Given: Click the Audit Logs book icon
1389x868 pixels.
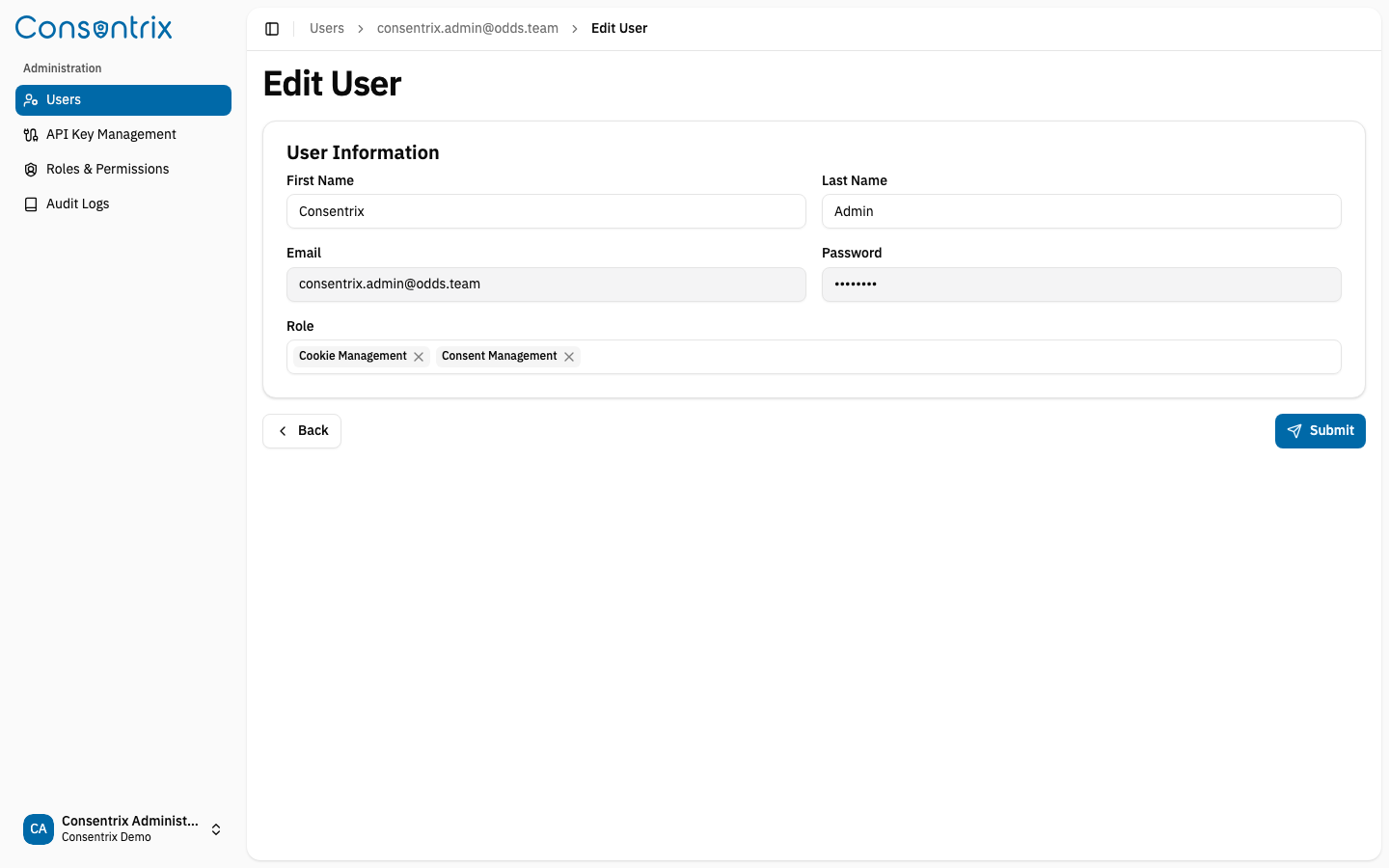Looking at the screenshot, I should pos(31,204).
